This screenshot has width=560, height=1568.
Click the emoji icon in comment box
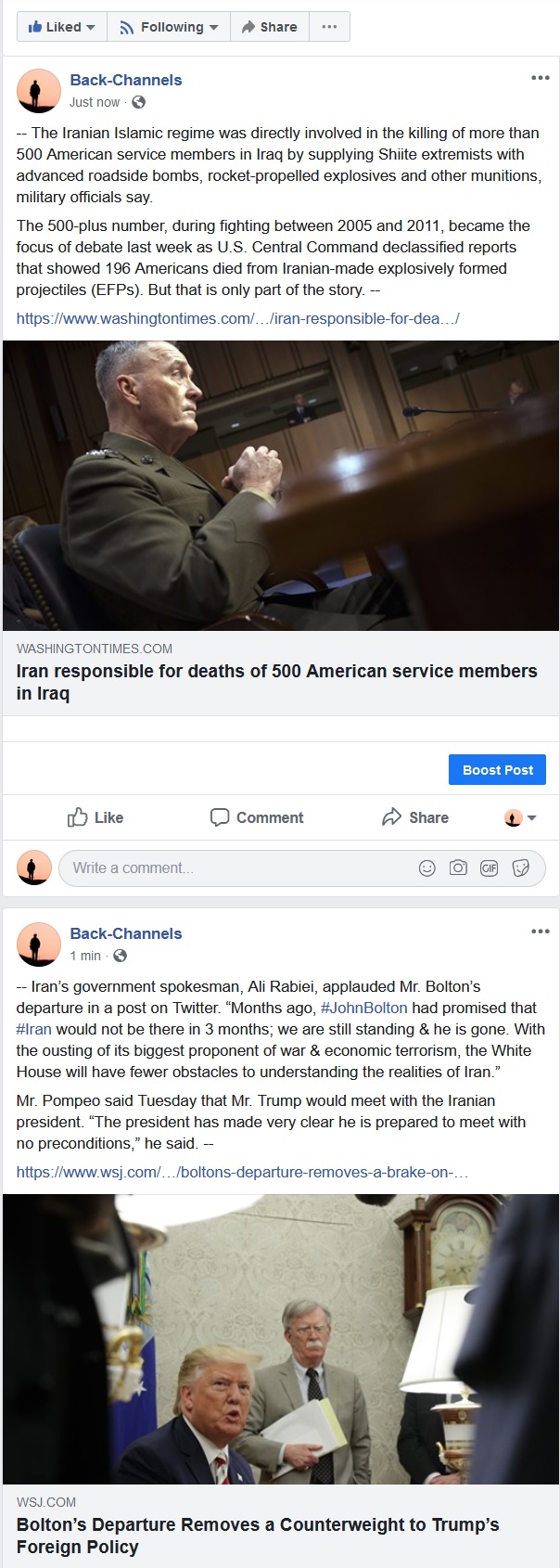426,868
